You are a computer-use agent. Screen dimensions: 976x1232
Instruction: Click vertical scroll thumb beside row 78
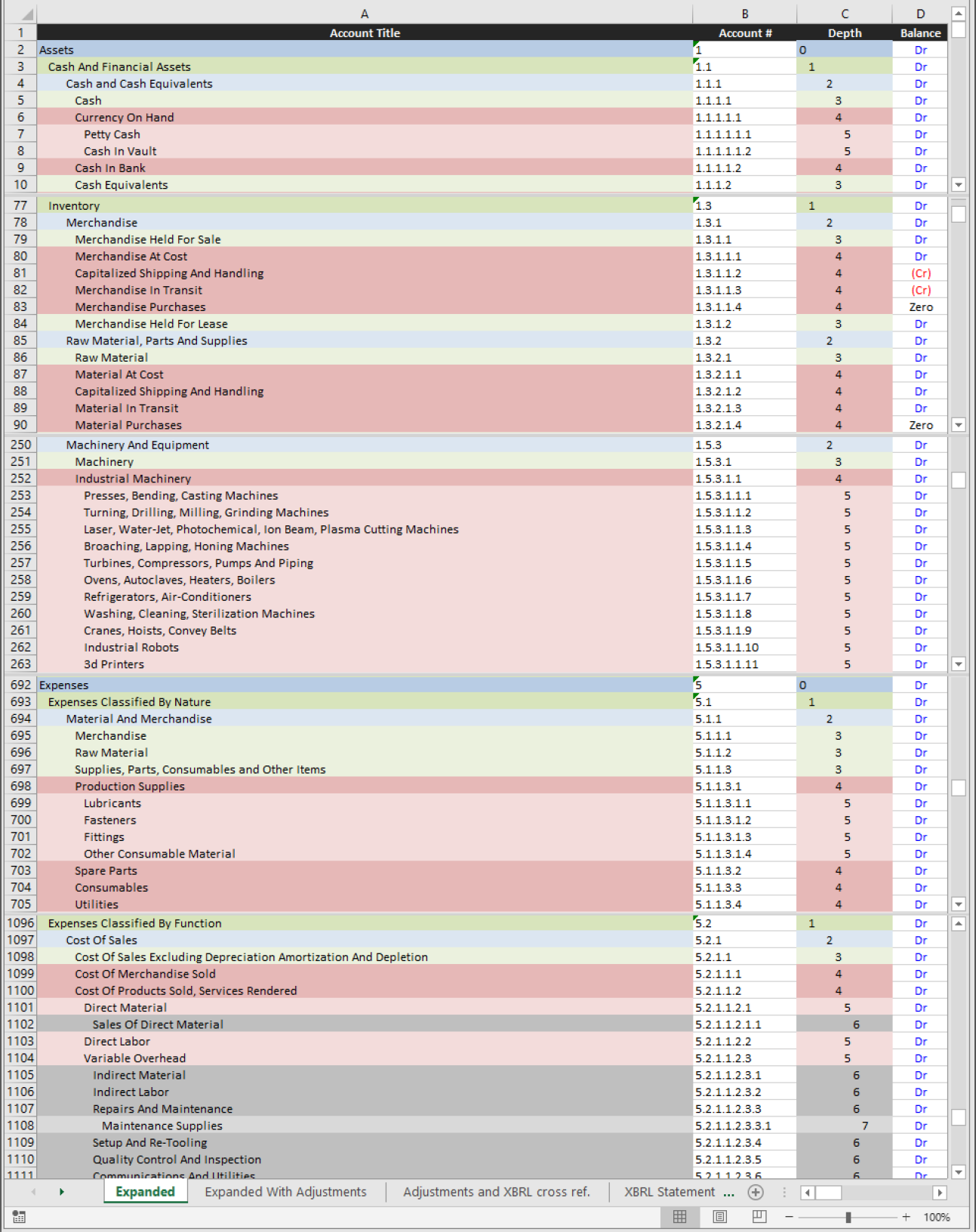(x=959, y=214)
